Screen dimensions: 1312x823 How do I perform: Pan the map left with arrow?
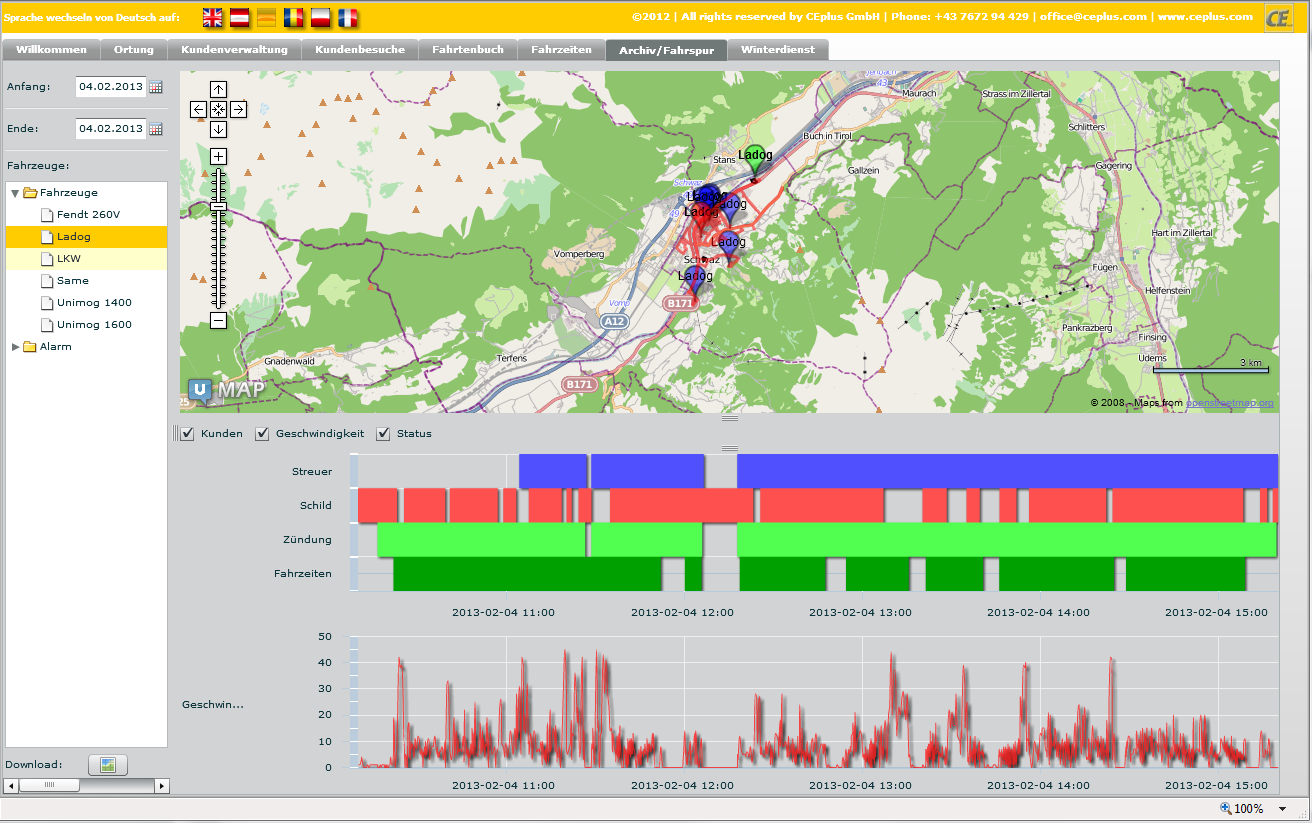coord(198,109)
